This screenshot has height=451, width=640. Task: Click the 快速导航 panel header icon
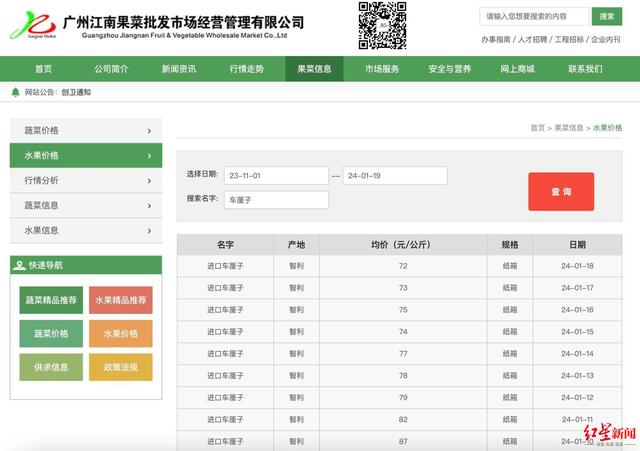pos(20,265)
